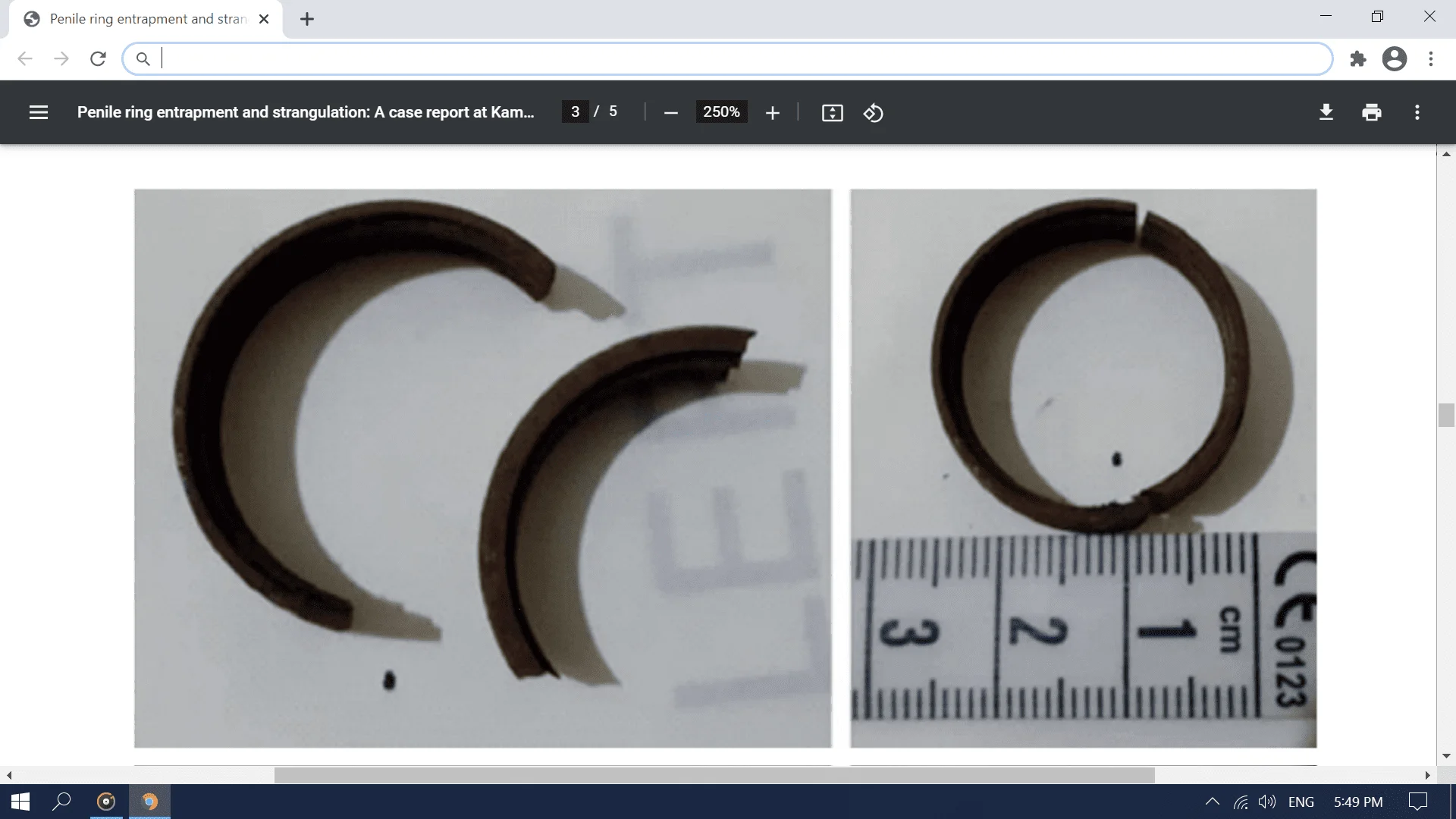Viewport: 1456px width, 819px height.
Task: Open a new browser tab
Action: pyautogui.click(x=307, y=19)
